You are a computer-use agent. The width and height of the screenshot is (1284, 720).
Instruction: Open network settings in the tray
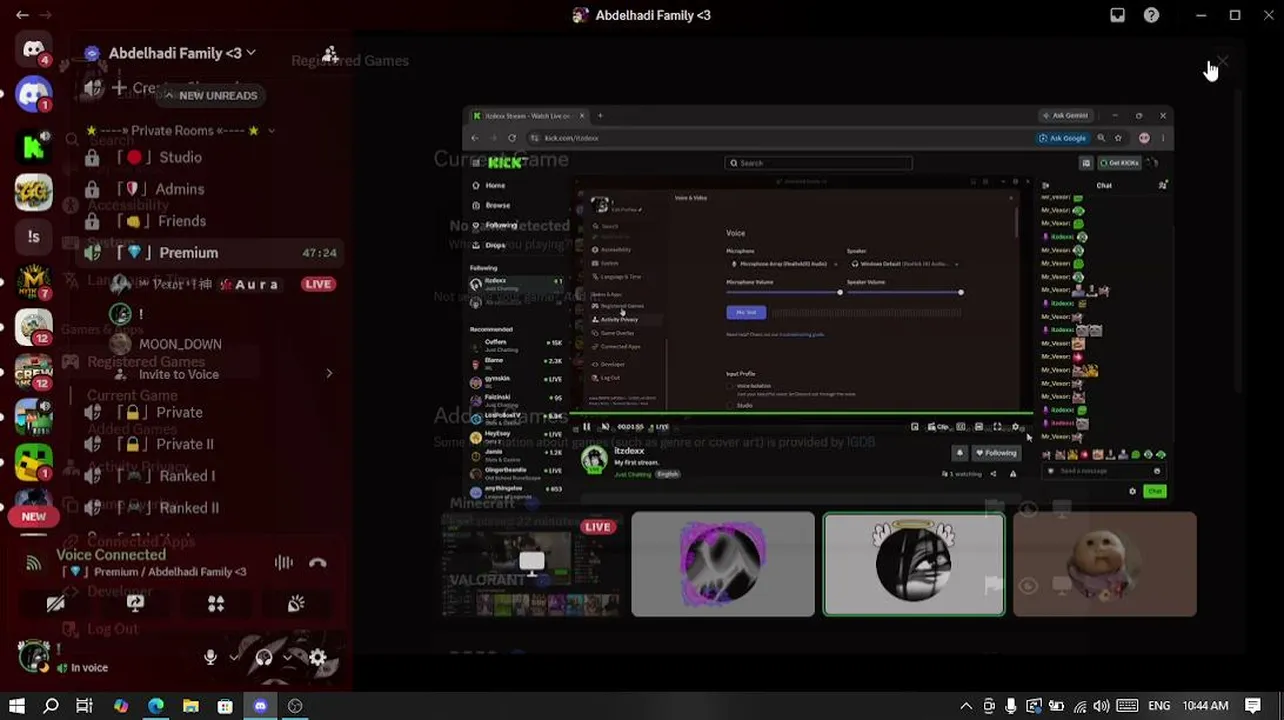tap(1079, 706)
